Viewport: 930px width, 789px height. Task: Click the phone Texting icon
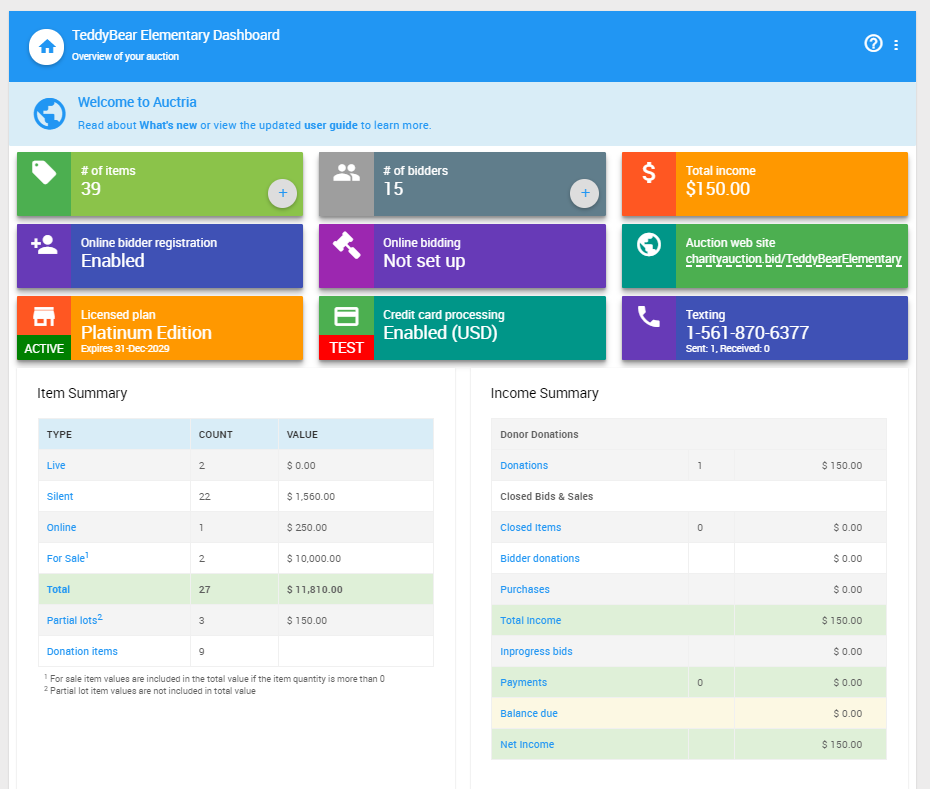pos(649,317)
